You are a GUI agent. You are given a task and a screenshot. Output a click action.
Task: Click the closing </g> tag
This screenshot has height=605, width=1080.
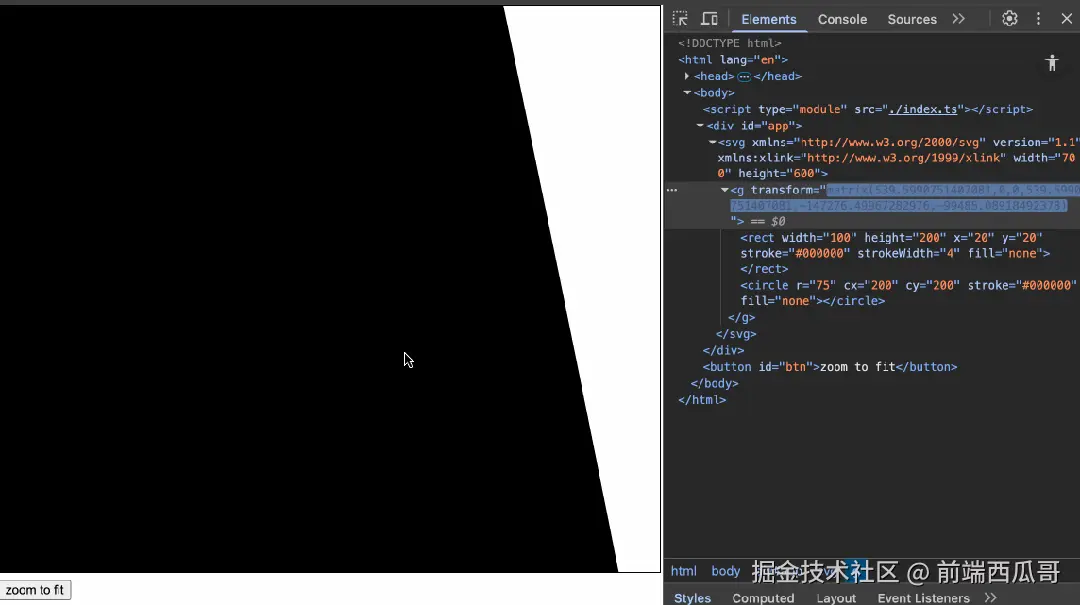coord(741,318)
